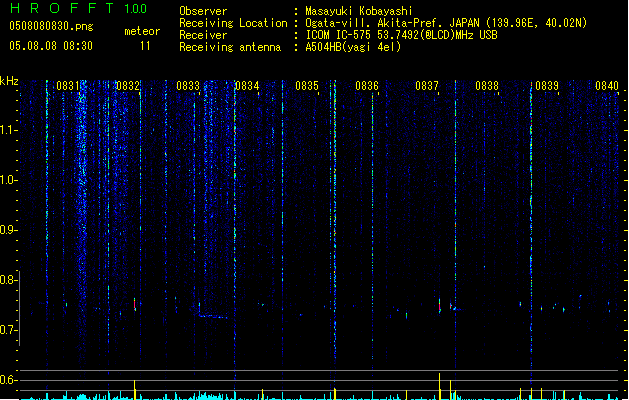629x400 pixels.
Task: Click the tallest yellow intensity spike at 0837
Action: pos(440,386)
